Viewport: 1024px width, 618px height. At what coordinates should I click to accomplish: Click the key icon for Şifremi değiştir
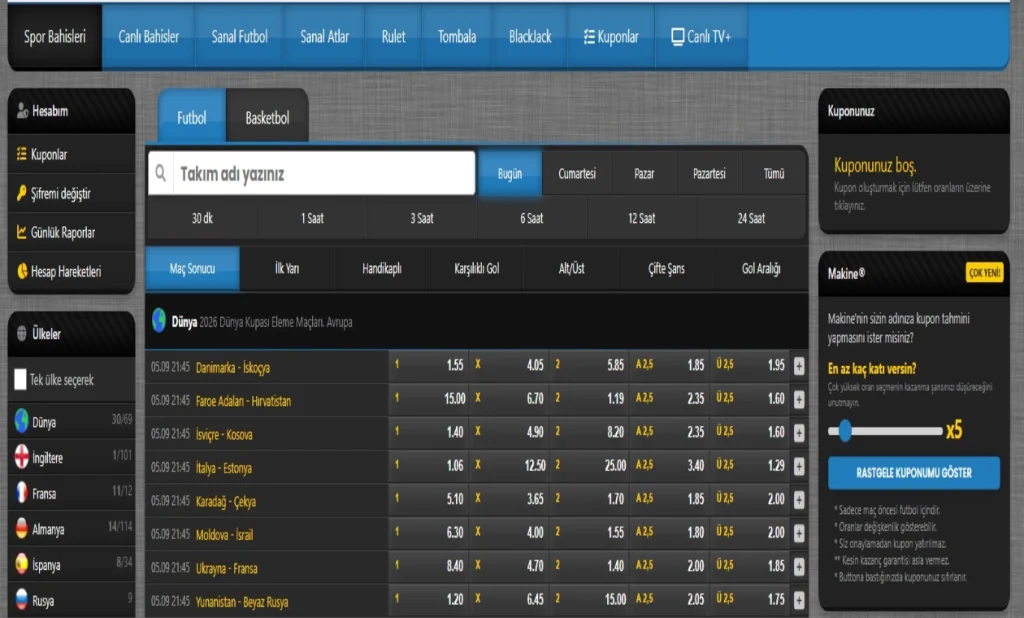(22, 194)
